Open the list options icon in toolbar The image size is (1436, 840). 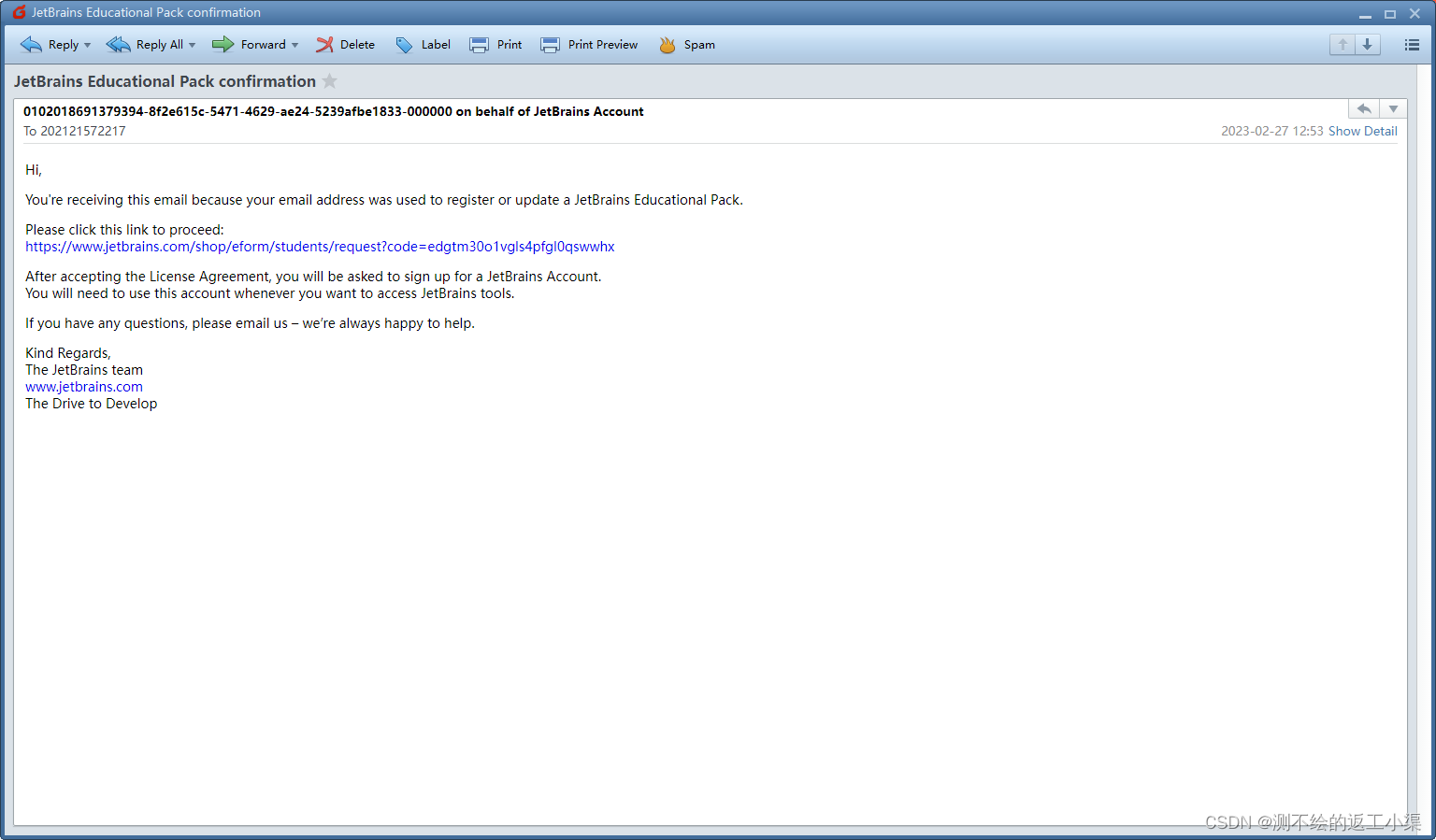[1412, 45]
